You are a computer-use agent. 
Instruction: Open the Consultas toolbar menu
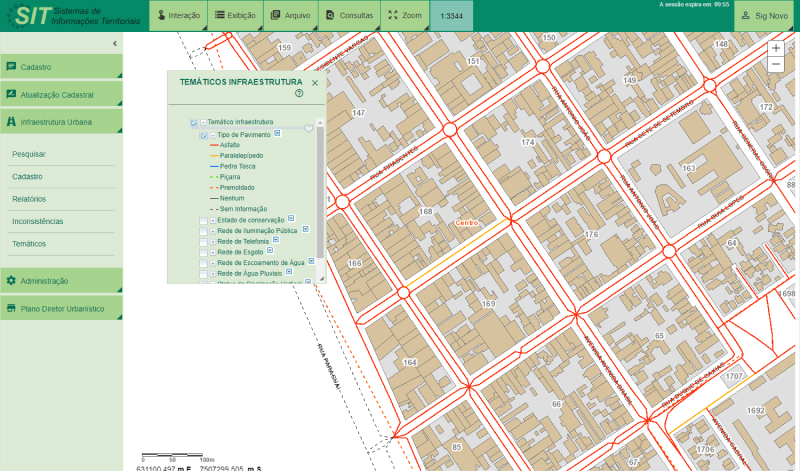click(349, 16)
